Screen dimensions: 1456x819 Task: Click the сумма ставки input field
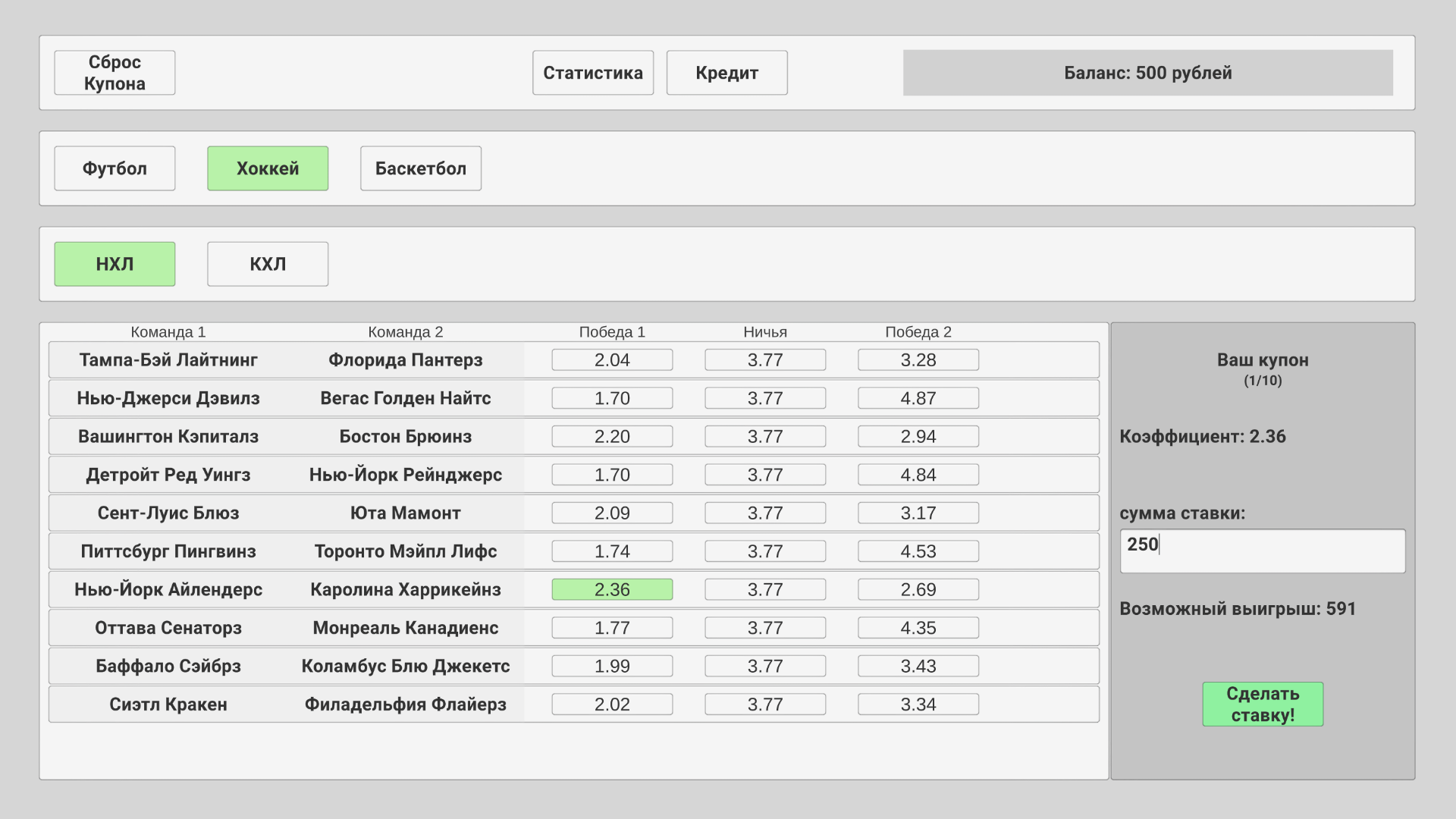pos(1262,551)
